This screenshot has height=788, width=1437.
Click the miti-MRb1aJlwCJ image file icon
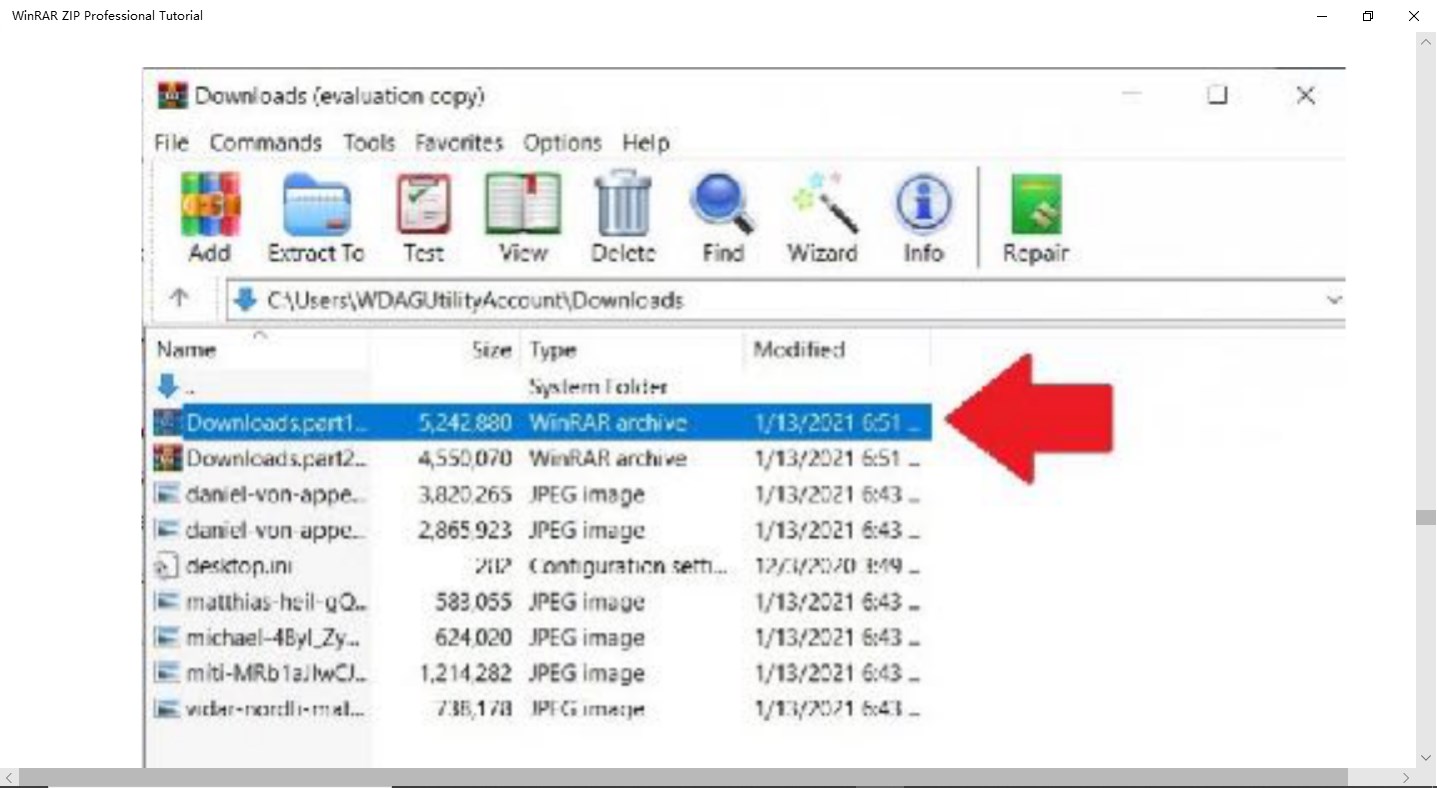(x=167, y=673)
